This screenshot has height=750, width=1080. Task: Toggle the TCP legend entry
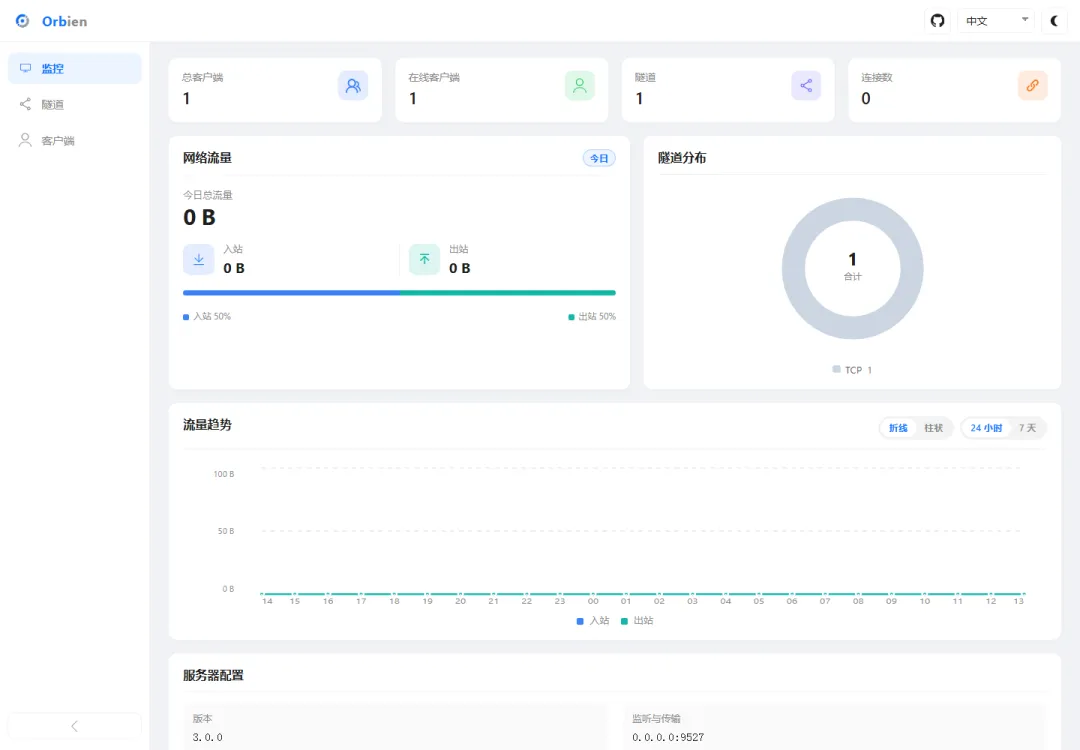852,370
